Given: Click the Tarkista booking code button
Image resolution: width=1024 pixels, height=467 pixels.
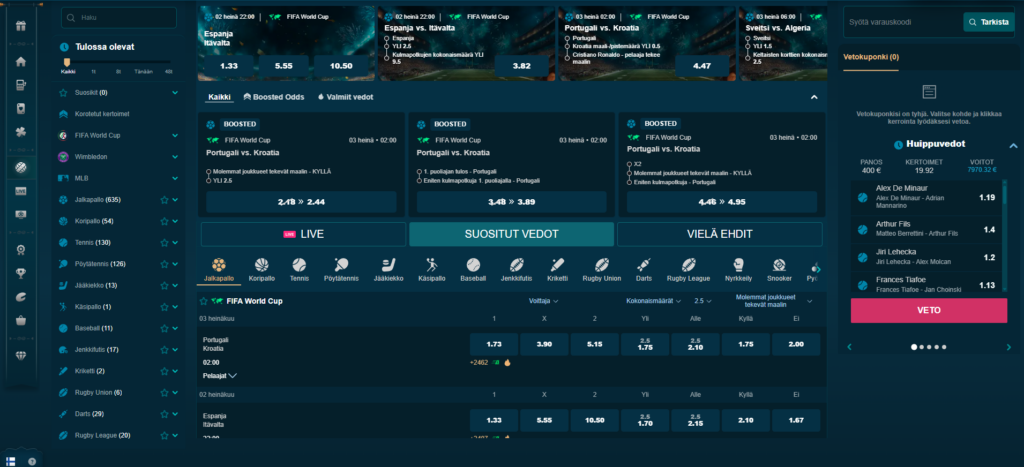Looking at the screenshot, I should 987,22.
